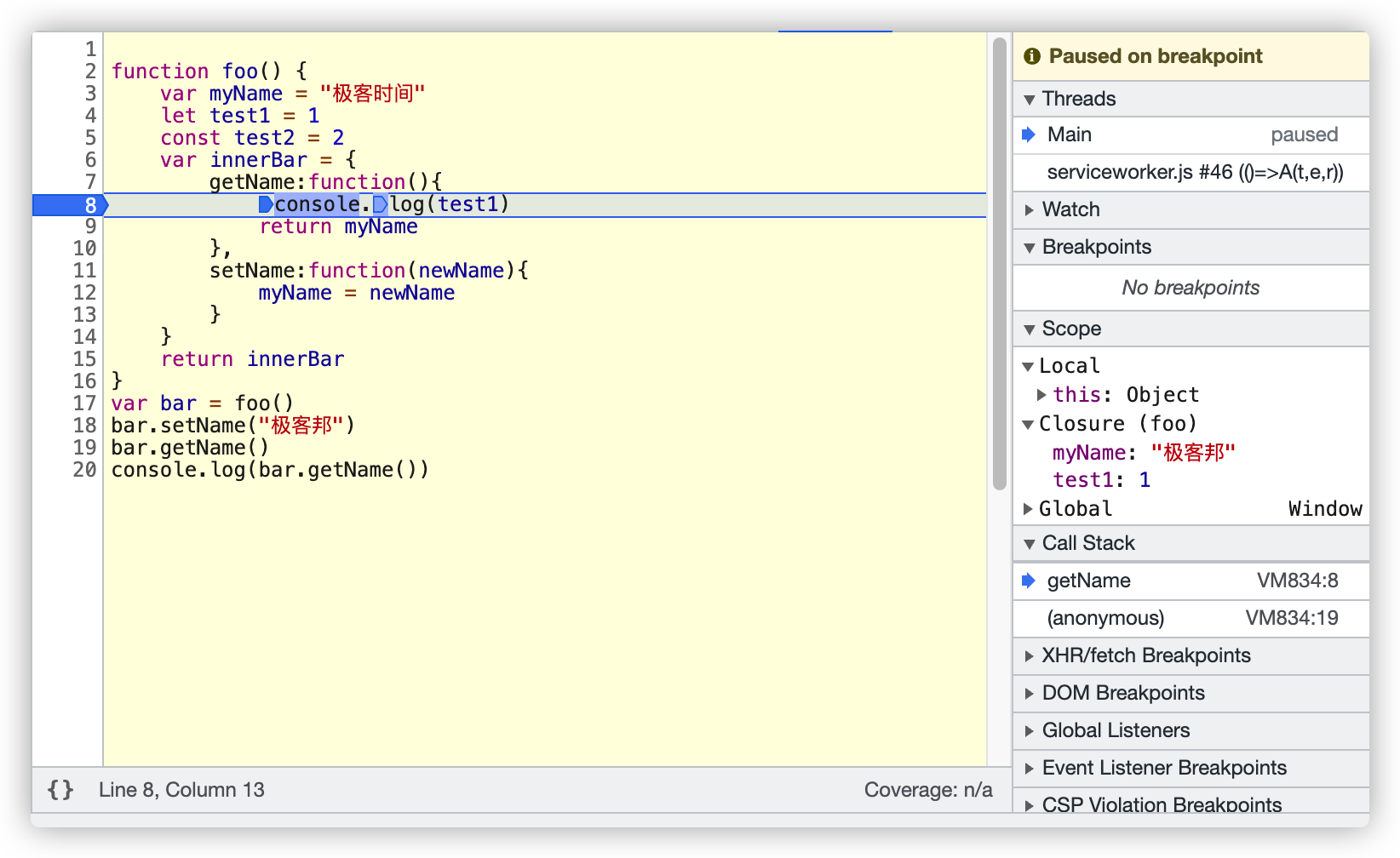Viewport: 1400px width, 858px height.
Task: Select the serviceworker.js #46 thread
Action: click(1191, 173)
